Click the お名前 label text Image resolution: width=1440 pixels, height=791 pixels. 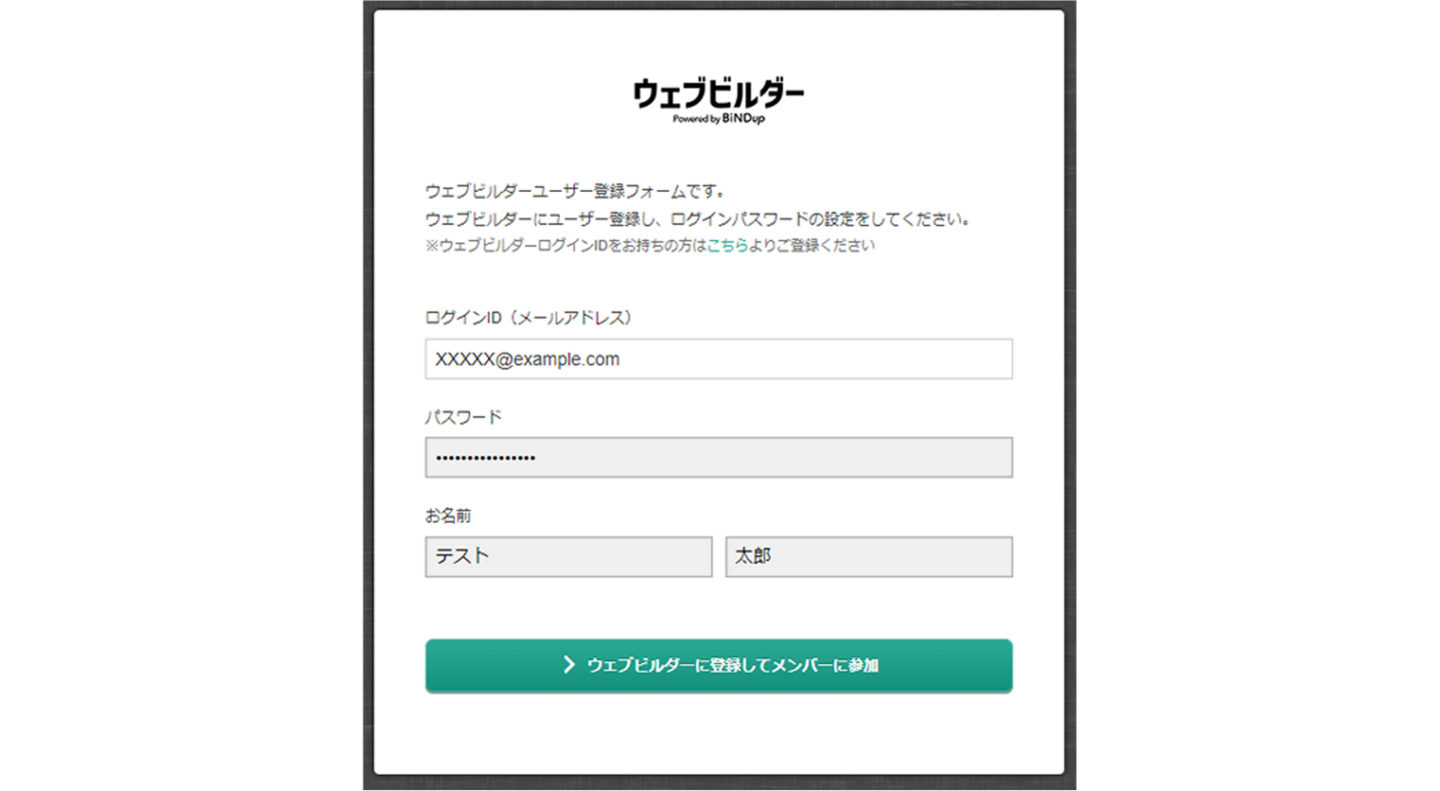coord(448,517)
